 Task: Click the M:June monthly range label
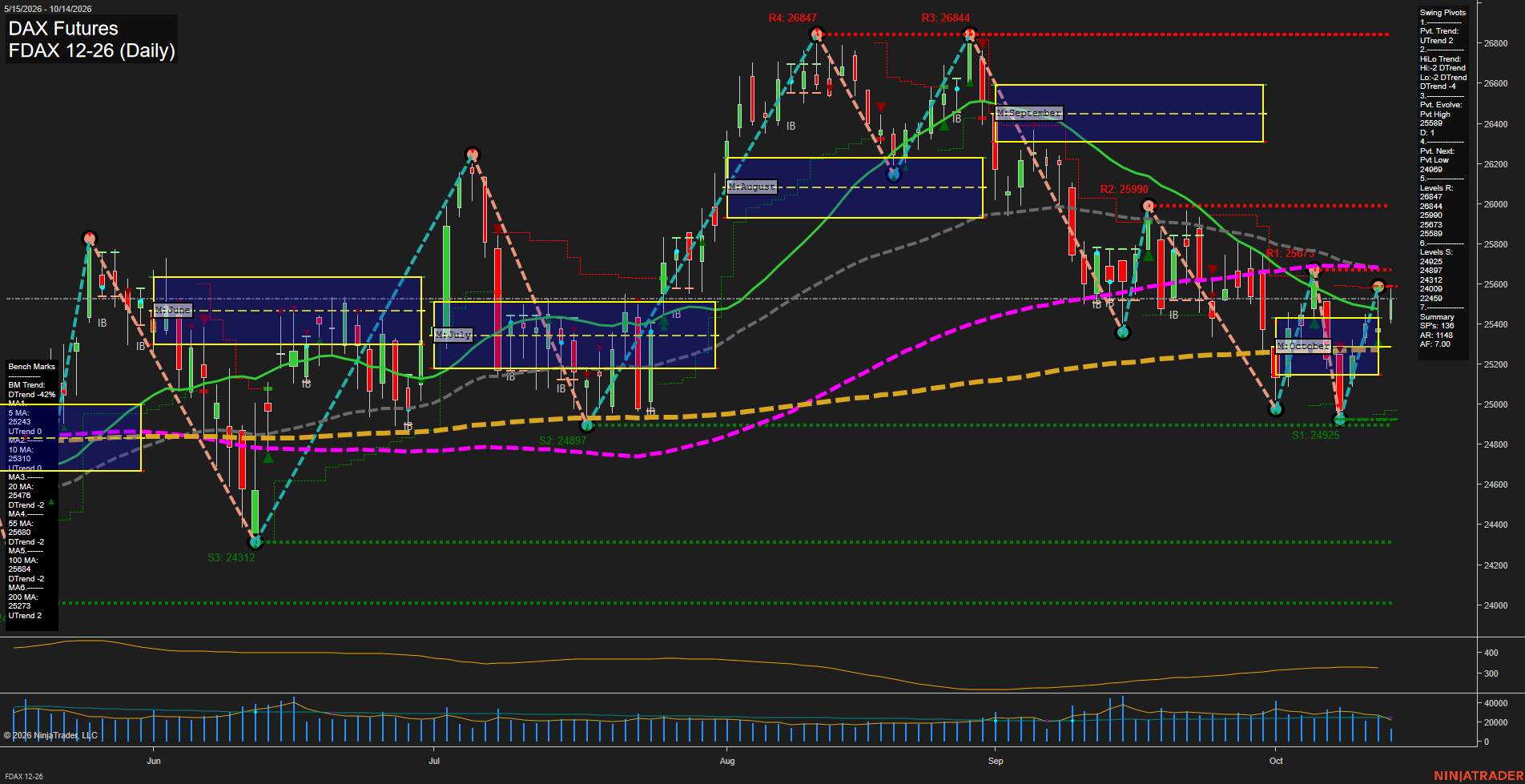coord(173,310)
